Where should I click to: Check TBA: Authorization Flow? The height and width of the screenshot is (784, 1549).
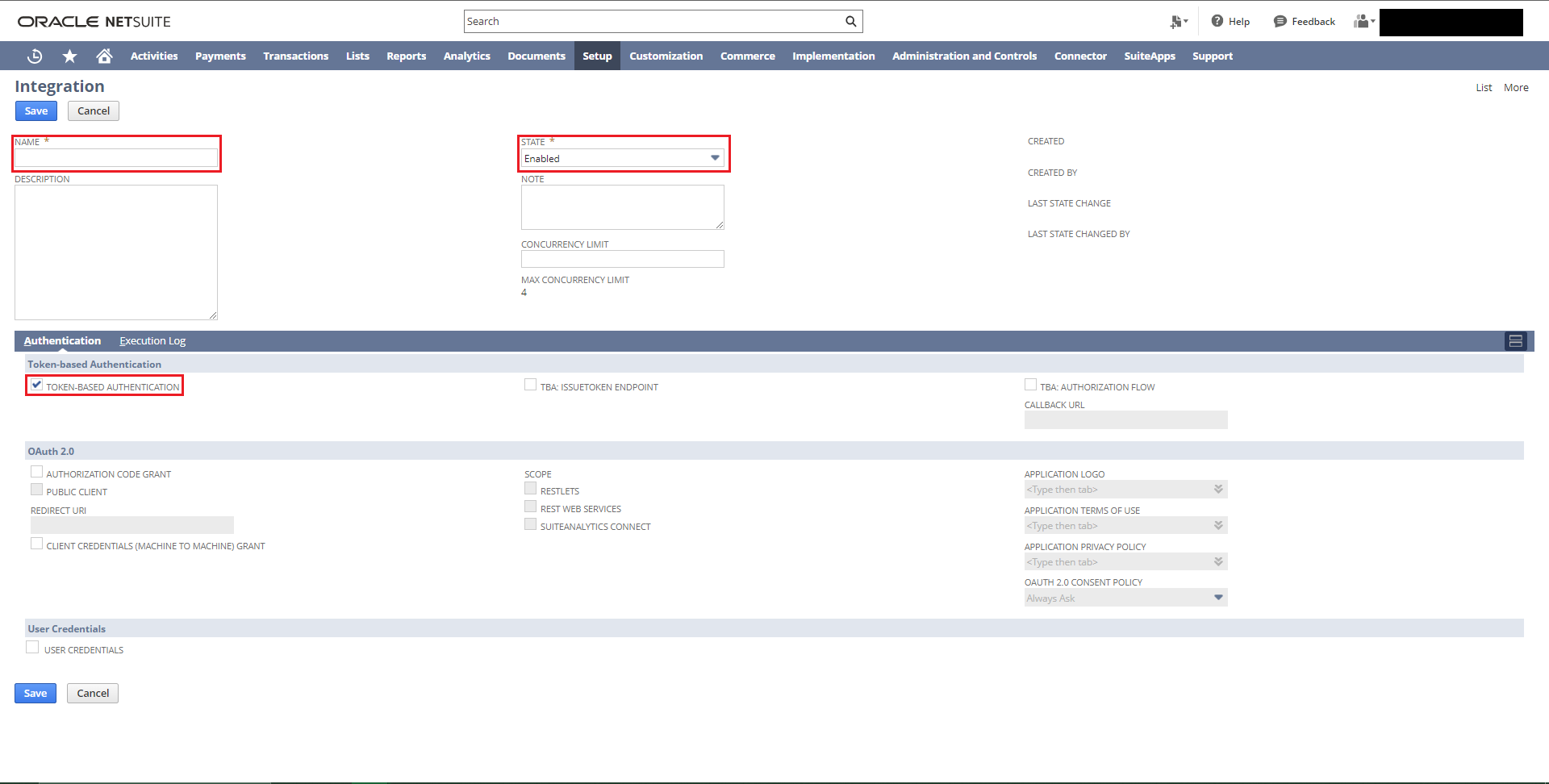(1030, 386)
